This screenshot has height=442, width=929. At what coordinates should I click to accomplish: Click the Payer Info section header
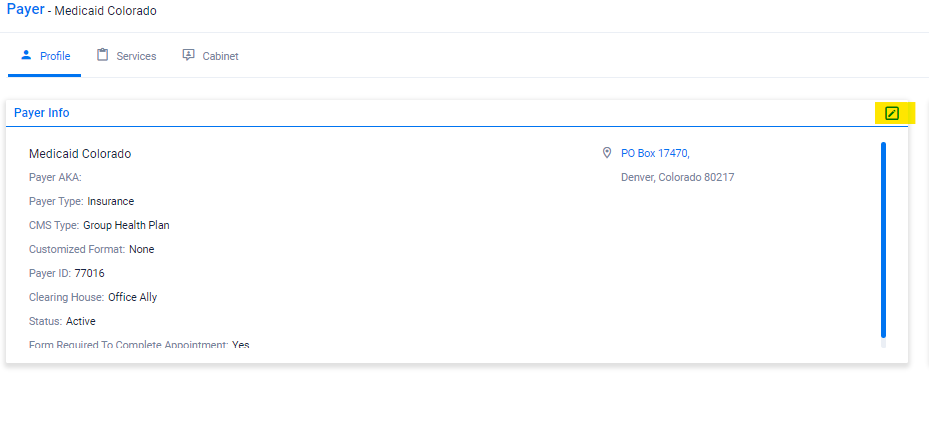click(42, 113)
